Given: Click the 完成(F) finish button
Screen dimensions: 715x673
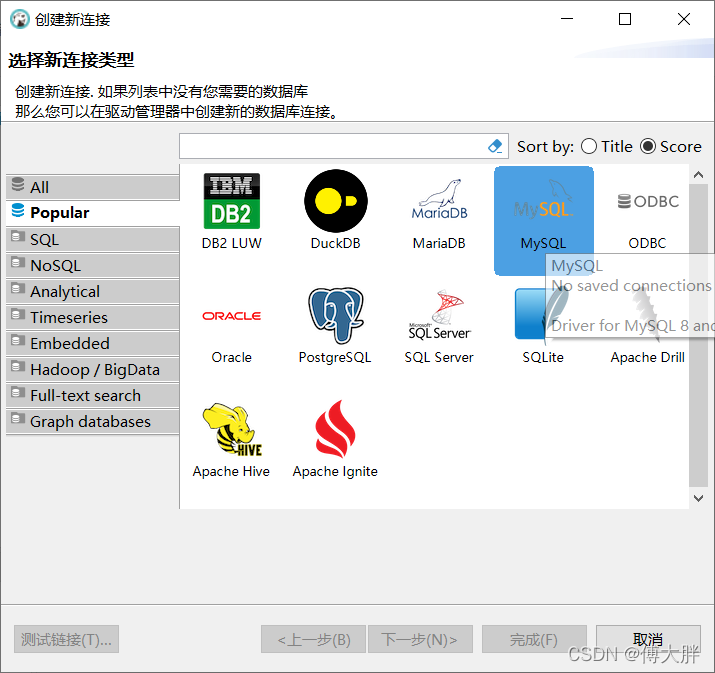Looking at the screenshot, I should pos(534,639).
